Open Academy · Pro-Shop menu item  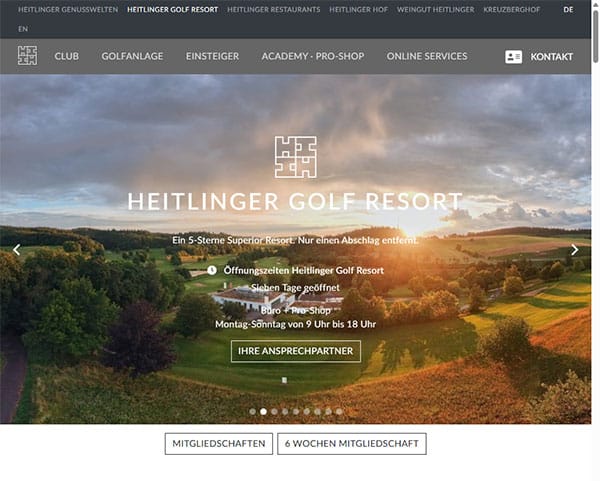(x=313, y=56)
